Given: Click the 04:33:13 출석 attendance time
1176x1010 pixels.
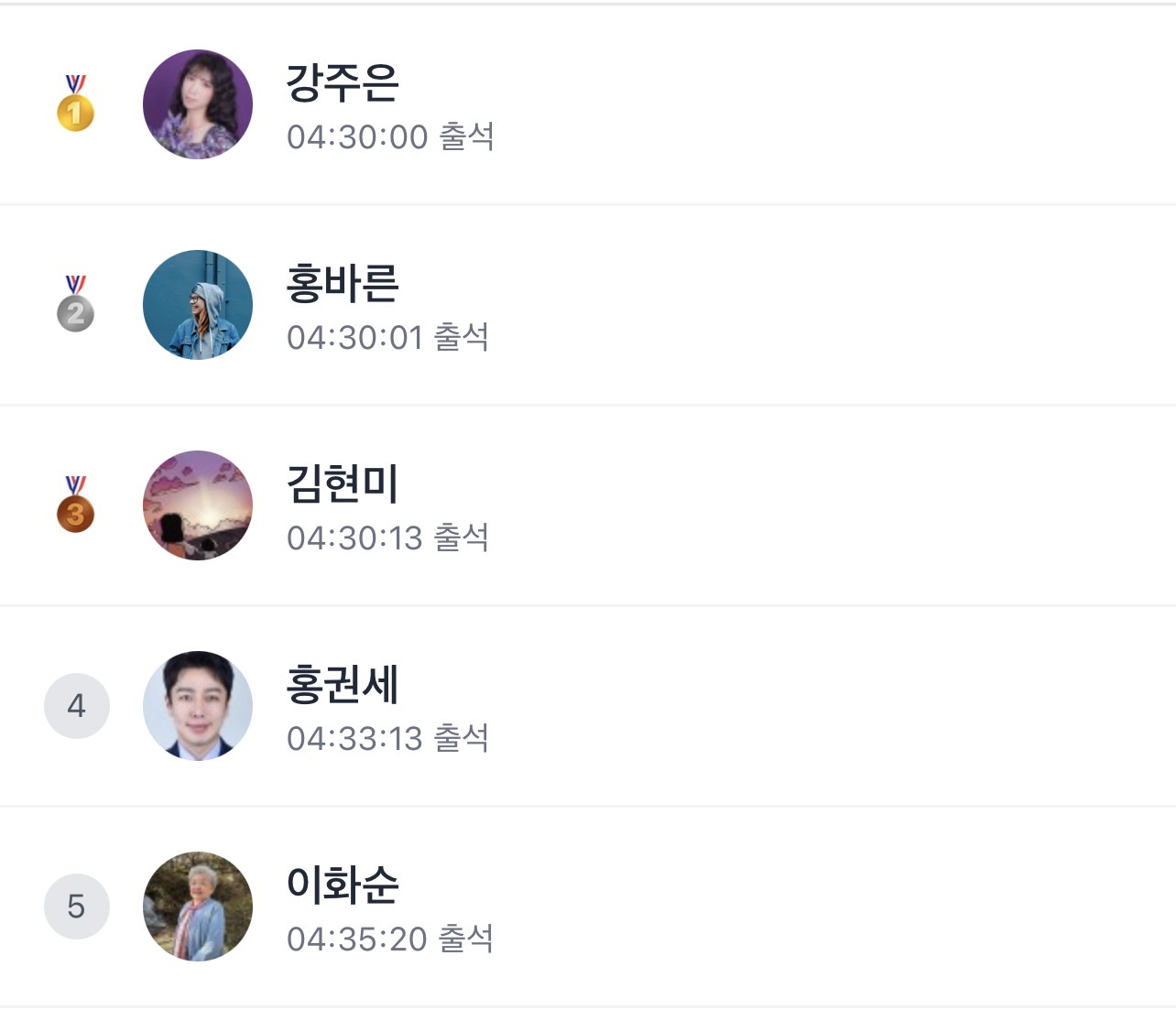Looking at the screenshot, I should [x=387, y=739].
